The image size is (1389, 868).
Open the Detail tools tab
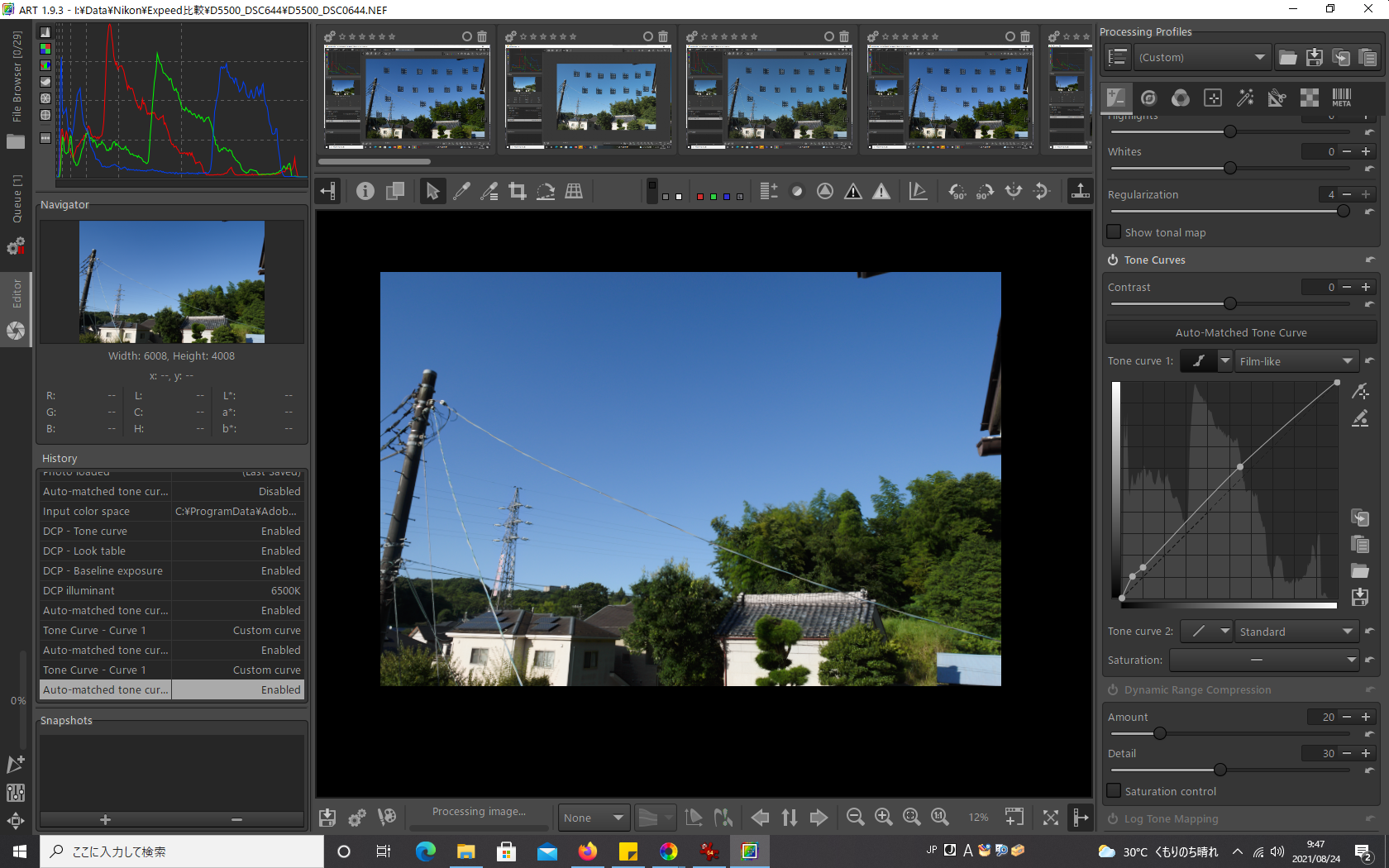(1148, 98)
